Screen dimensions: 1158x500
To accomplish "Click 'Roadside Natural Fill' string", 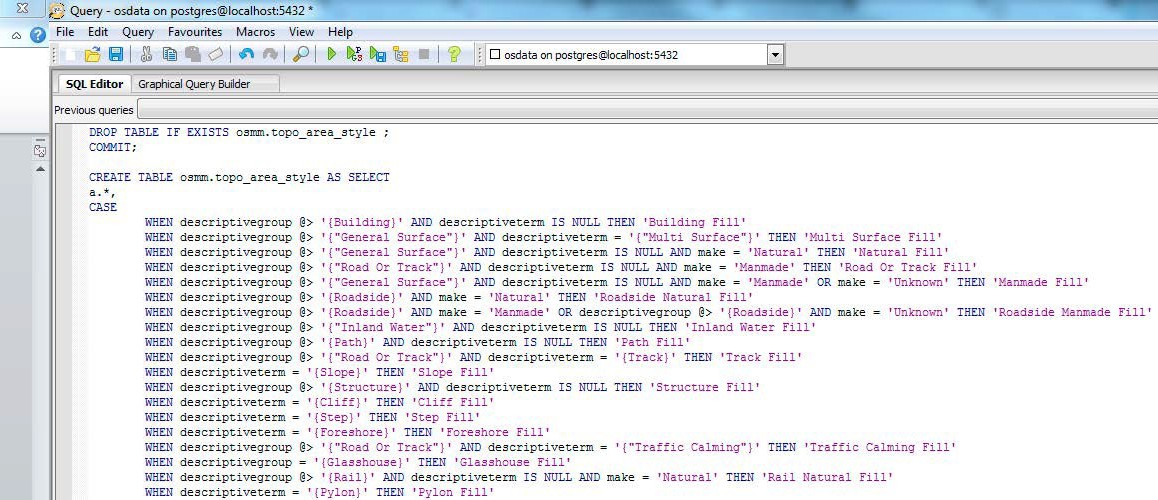I will pos(673,297).
